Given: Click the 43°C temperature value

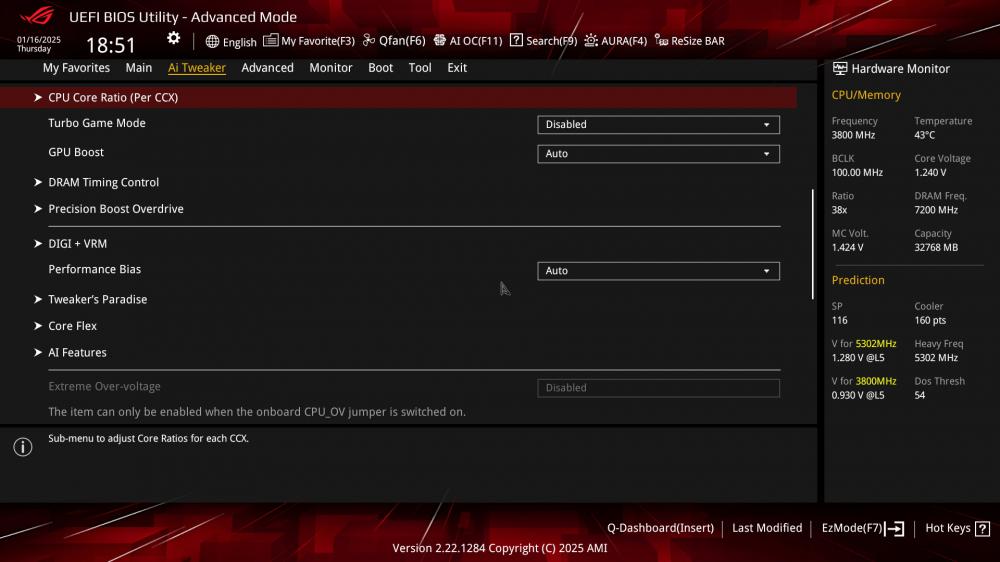Looking at the screenshot, I should tap(924, 135).
